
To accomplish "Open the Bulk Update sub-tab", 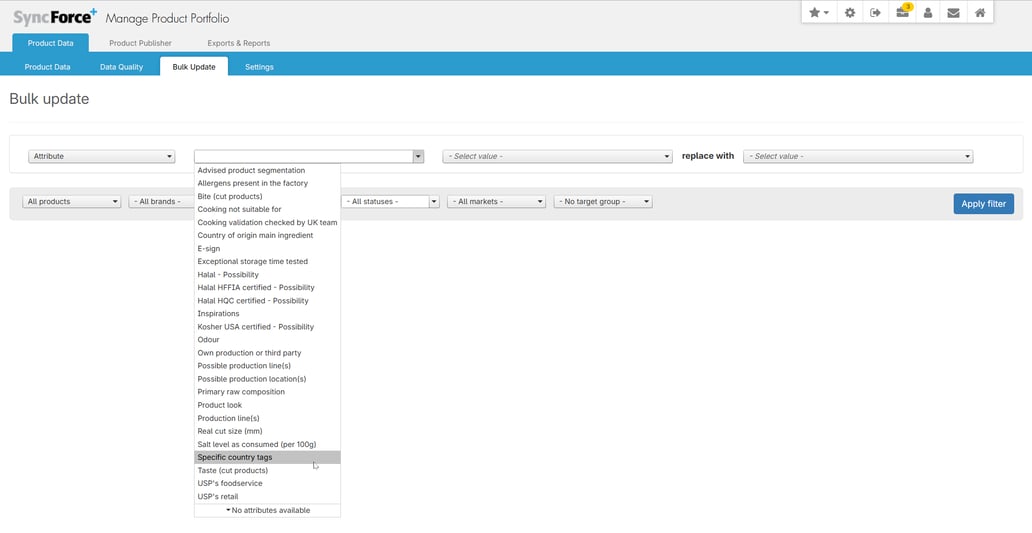I will pyautogui.click(x=194, y=66).
